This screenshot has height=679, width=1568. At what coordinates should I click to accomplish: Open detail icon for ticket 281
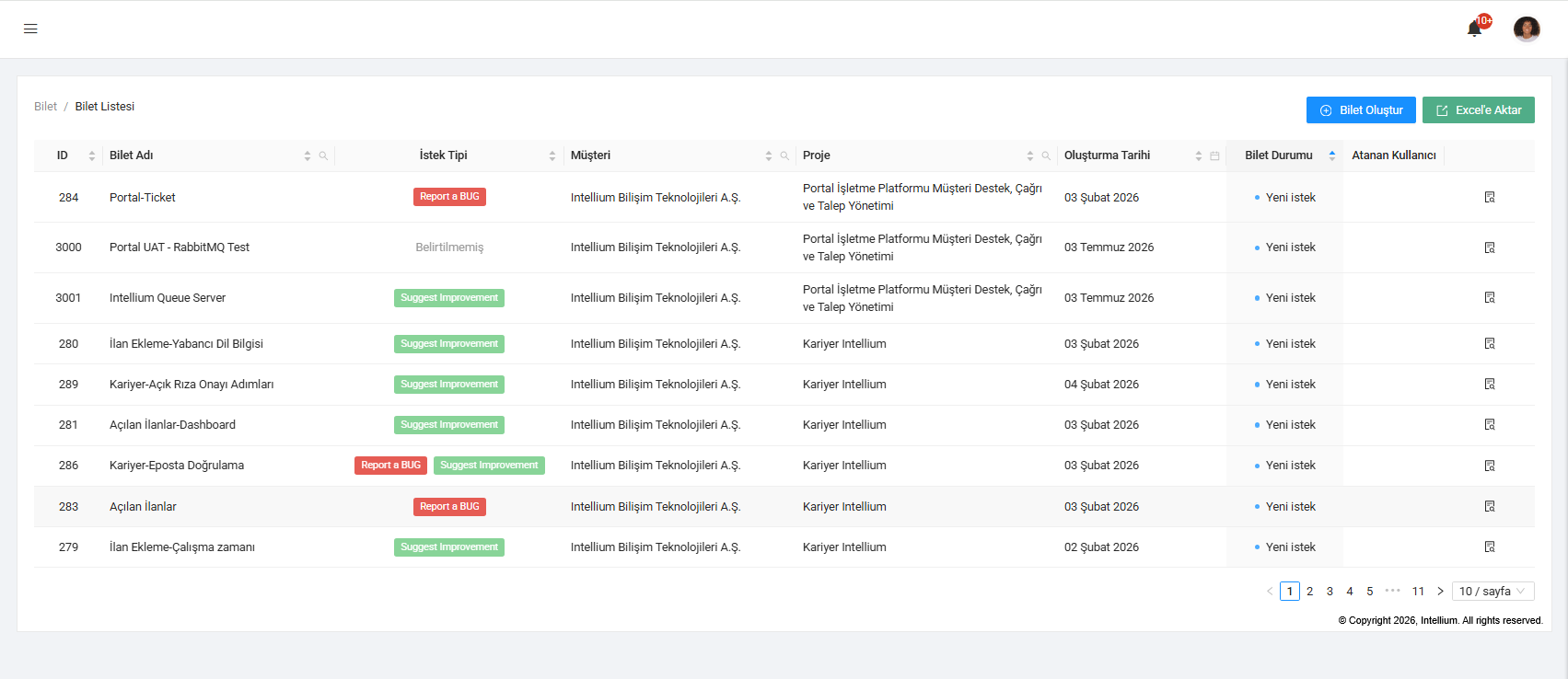coord(1490,424)
